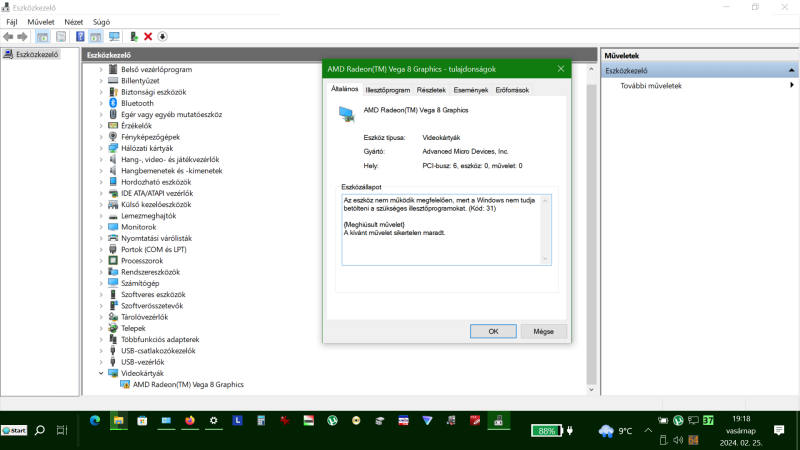Click the Forward arrow in toolbar

(22, 37)
